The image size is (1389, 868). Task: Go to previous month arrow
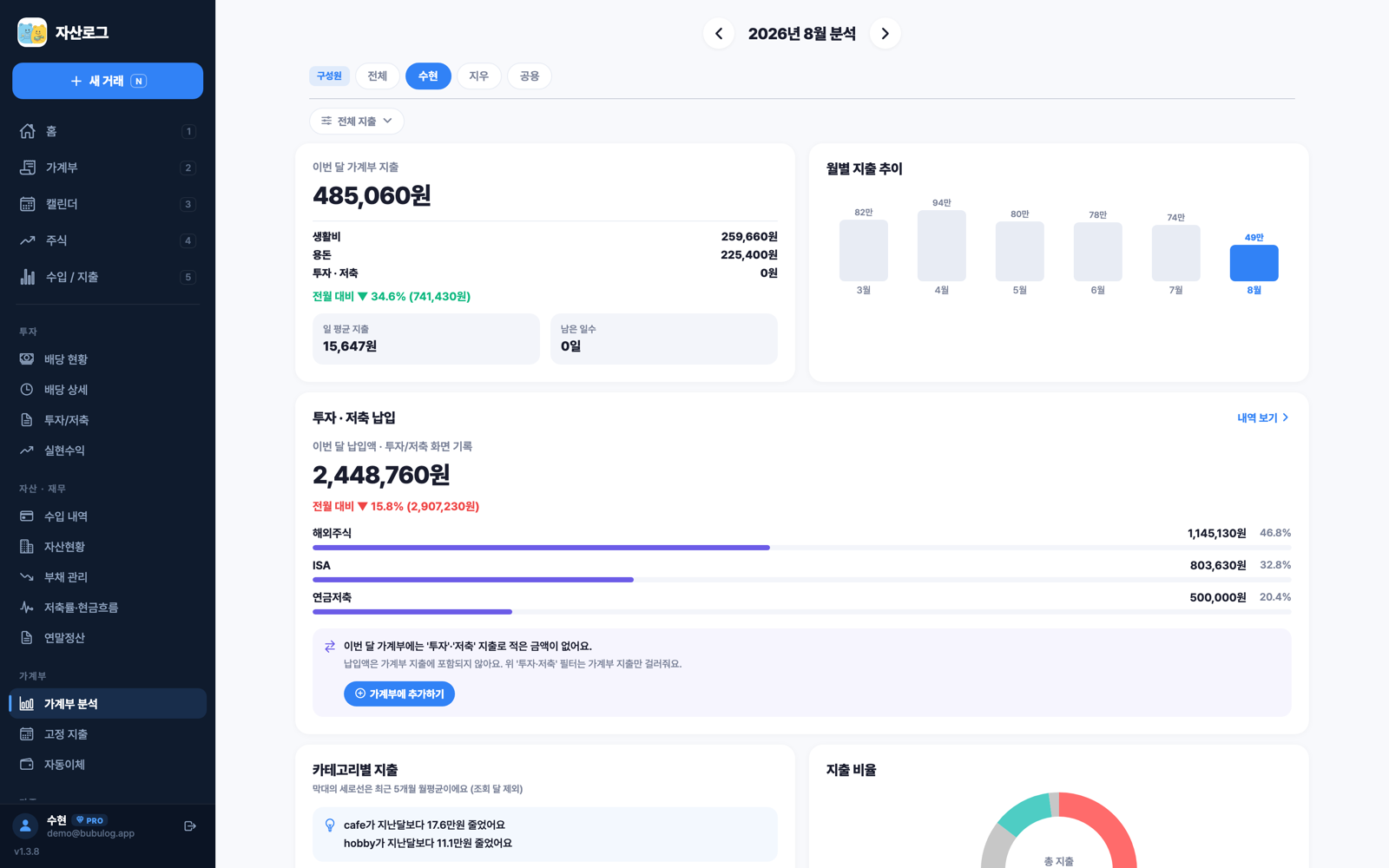pyautogui.click(x=719, y=34)
